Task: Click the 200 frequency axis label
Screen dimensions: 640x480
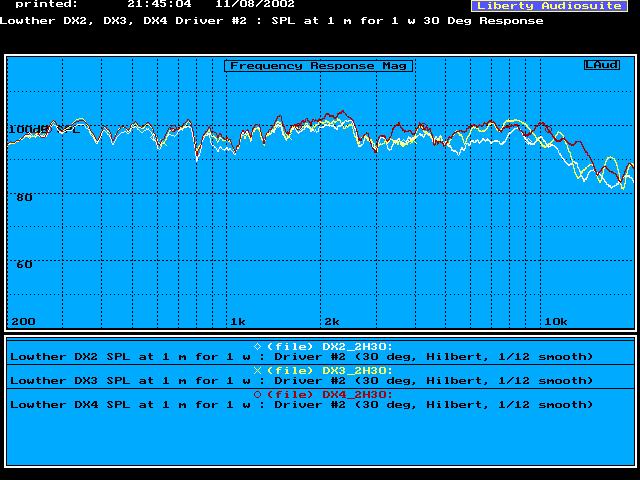Action: click(x=23, y=322)
